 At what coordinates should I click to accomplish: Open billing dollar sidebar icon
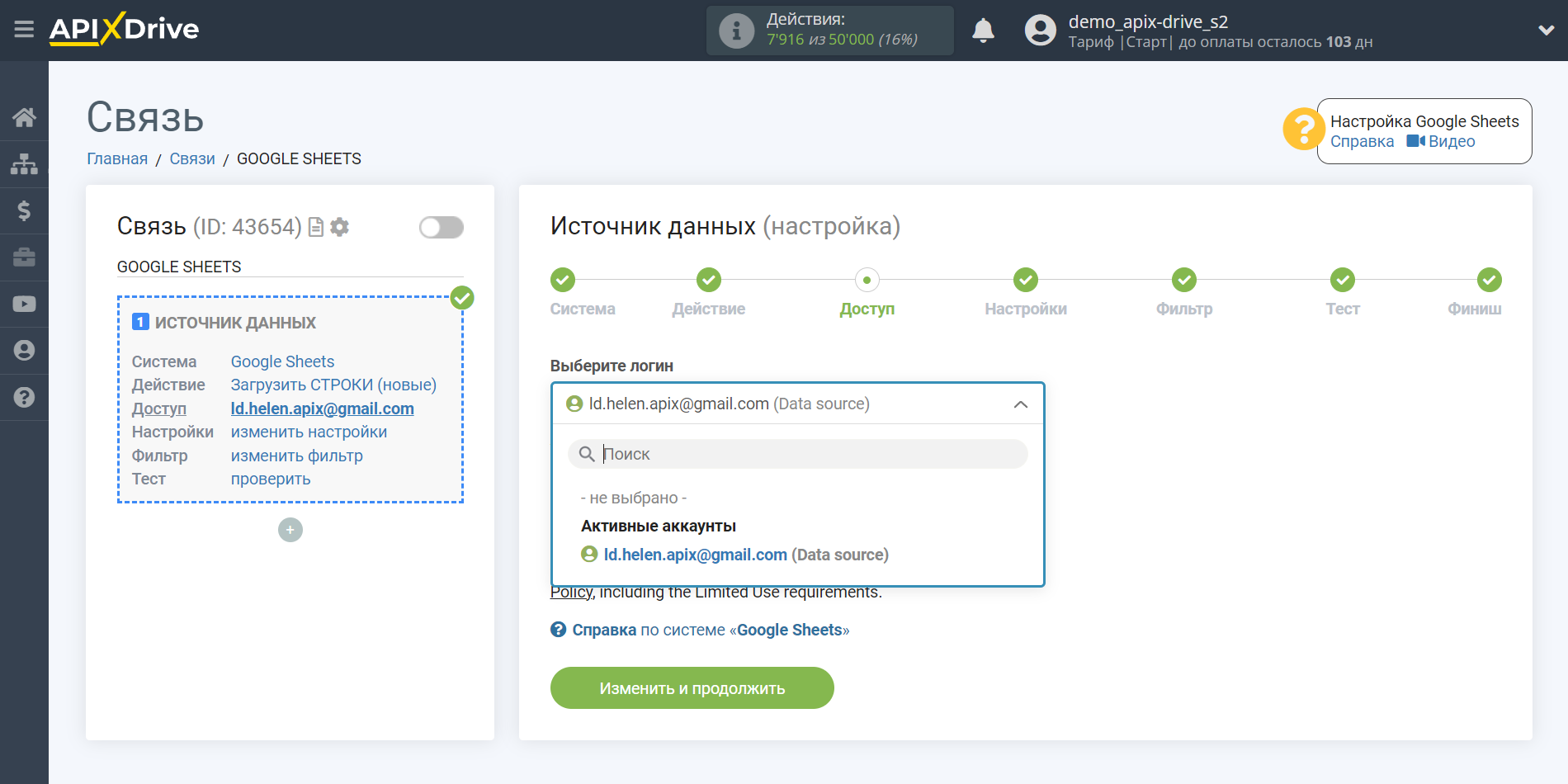tap(24, 210)
